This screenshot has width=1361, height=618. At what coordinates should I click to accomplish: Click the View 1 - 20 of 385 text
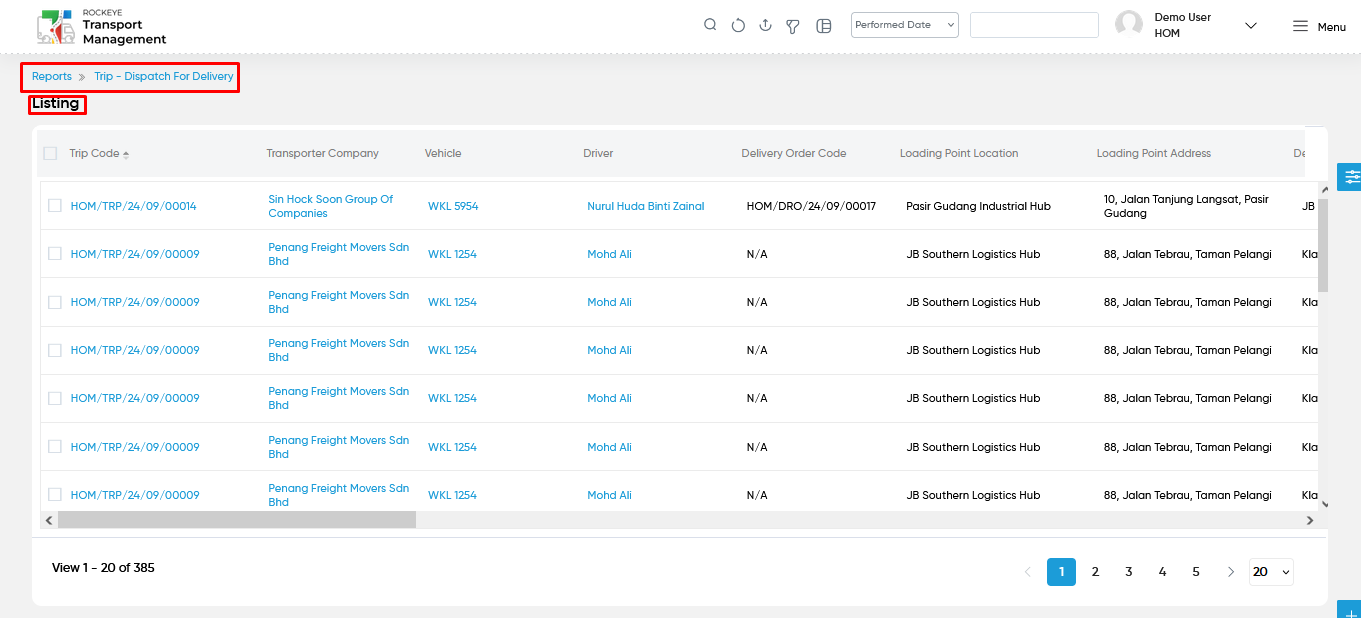point(103,568)
